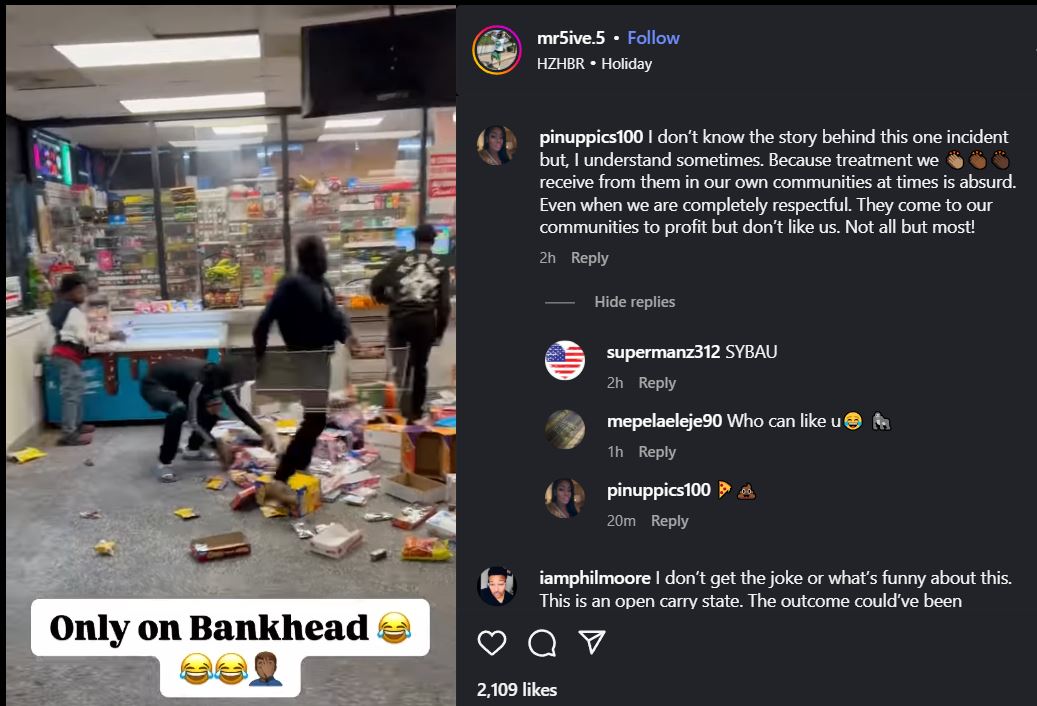The width and height of the screenshot is (1037, 706).
Task: Like the post with the heart icon
Action: [x=491, y=643]
